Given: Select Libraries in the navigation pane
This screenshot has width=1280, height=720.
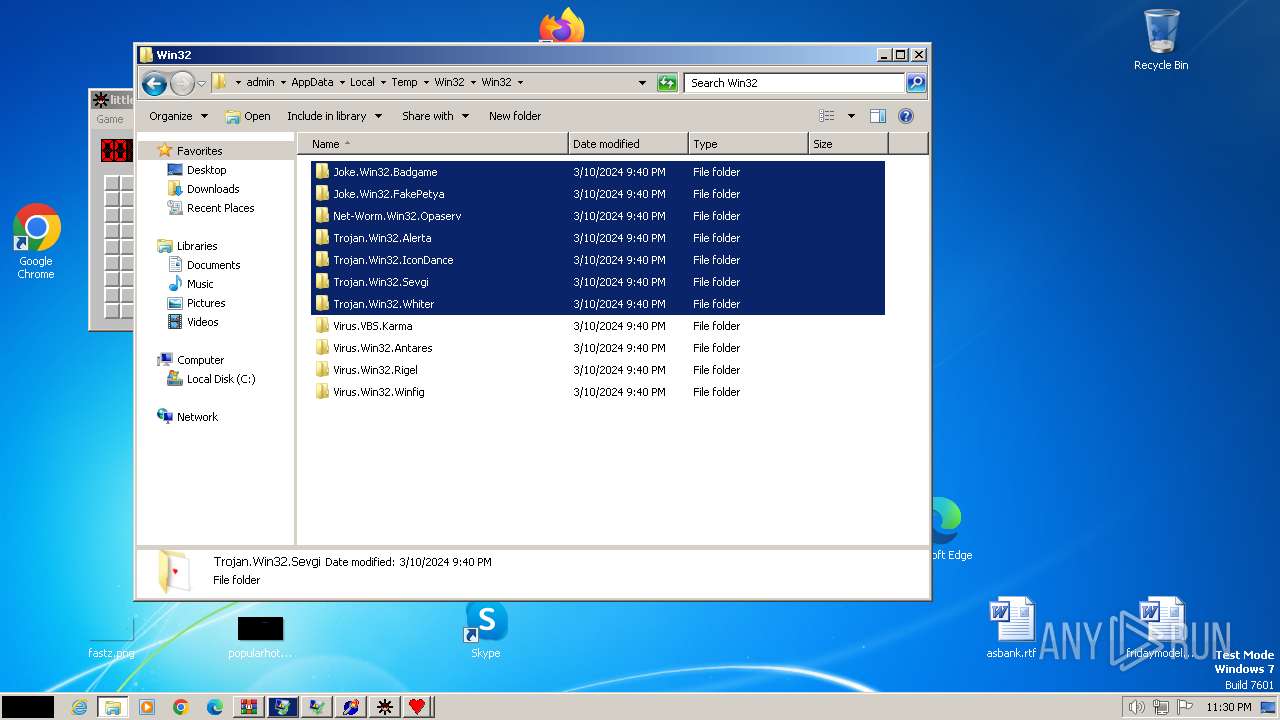Looking at the screenshot, I should (x=197, y=246).
